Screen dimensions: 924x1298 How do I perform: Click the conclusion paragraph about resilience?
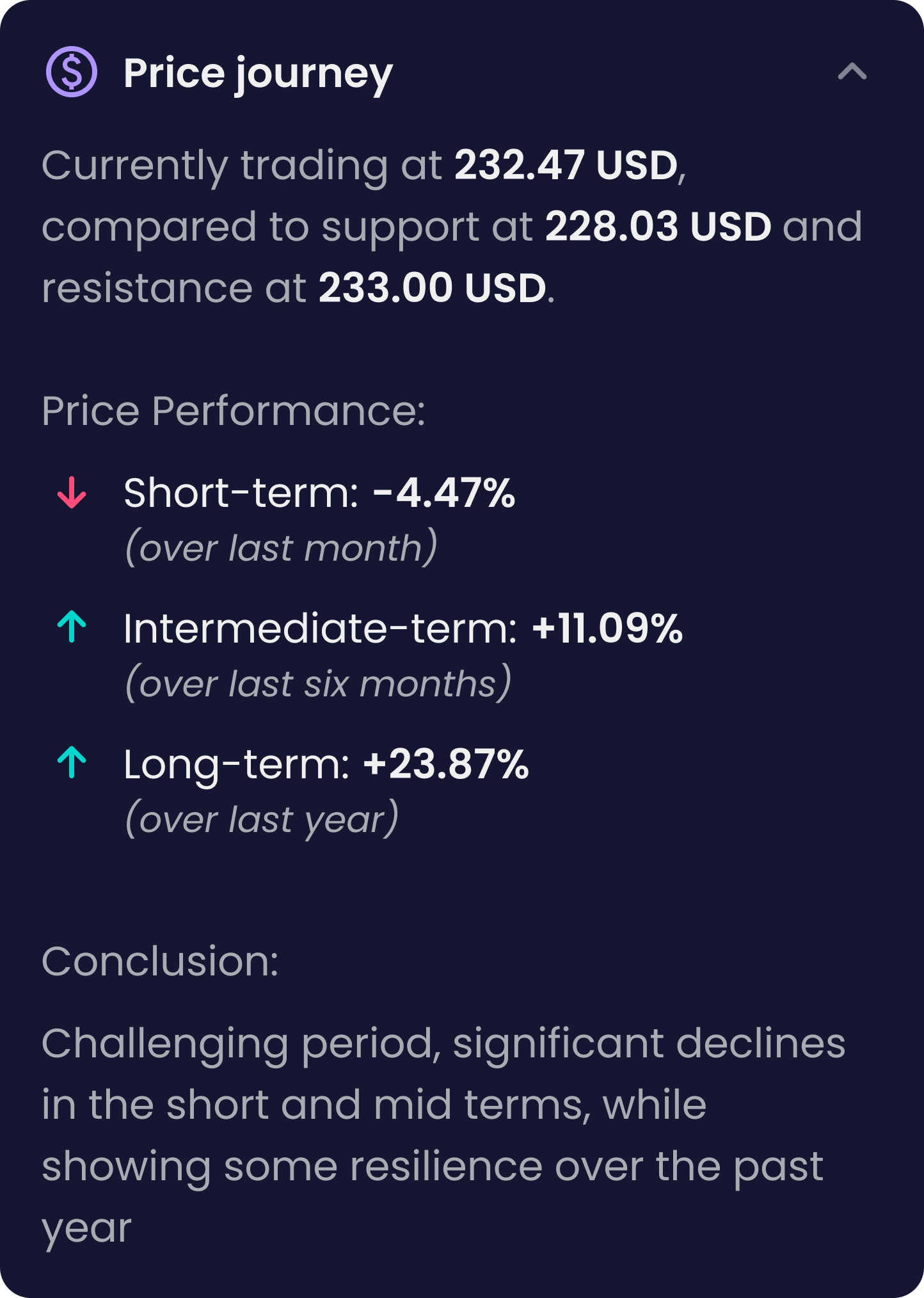[443, 1135]
